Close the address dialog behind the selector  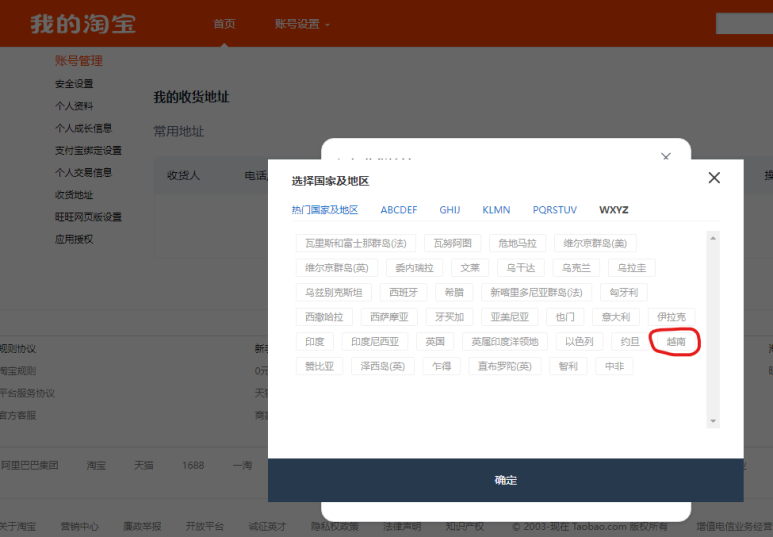pyautogui.click(x=666, y=157)
